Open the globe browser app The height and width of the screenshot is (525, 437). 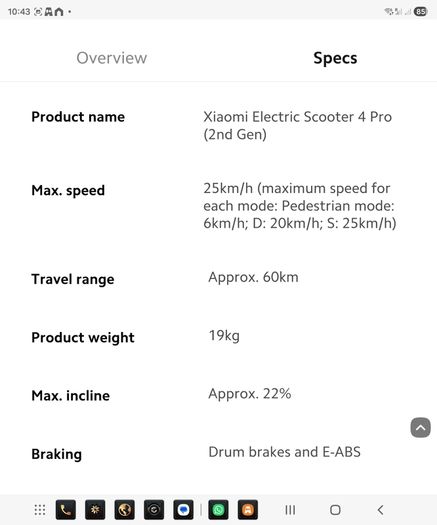125,510
